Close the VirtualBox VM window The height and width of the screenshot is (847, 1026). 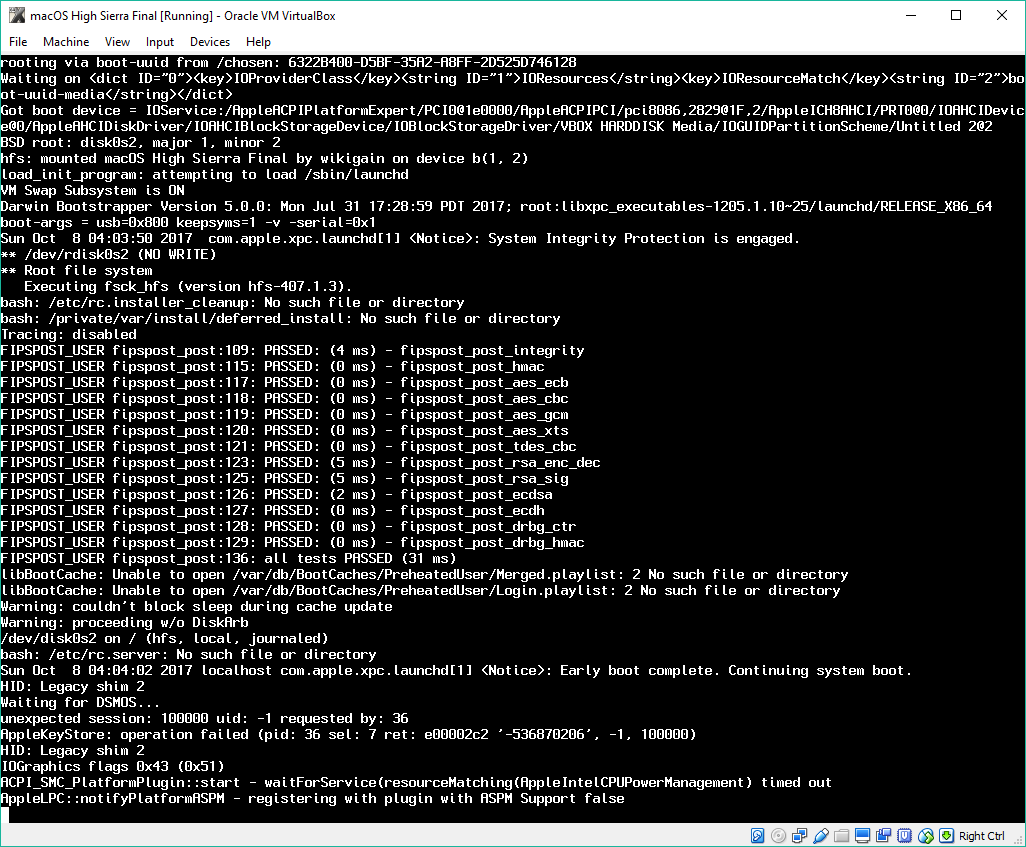coord(1002,15)
